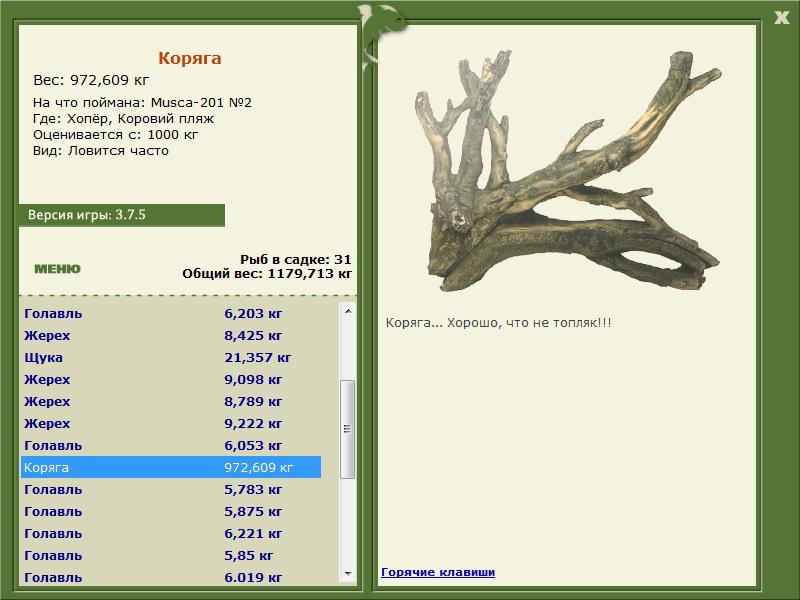The image size is (800, 600).
Task: Select the Жерех 9,222 кг entry
Action: tap(170, 423)
